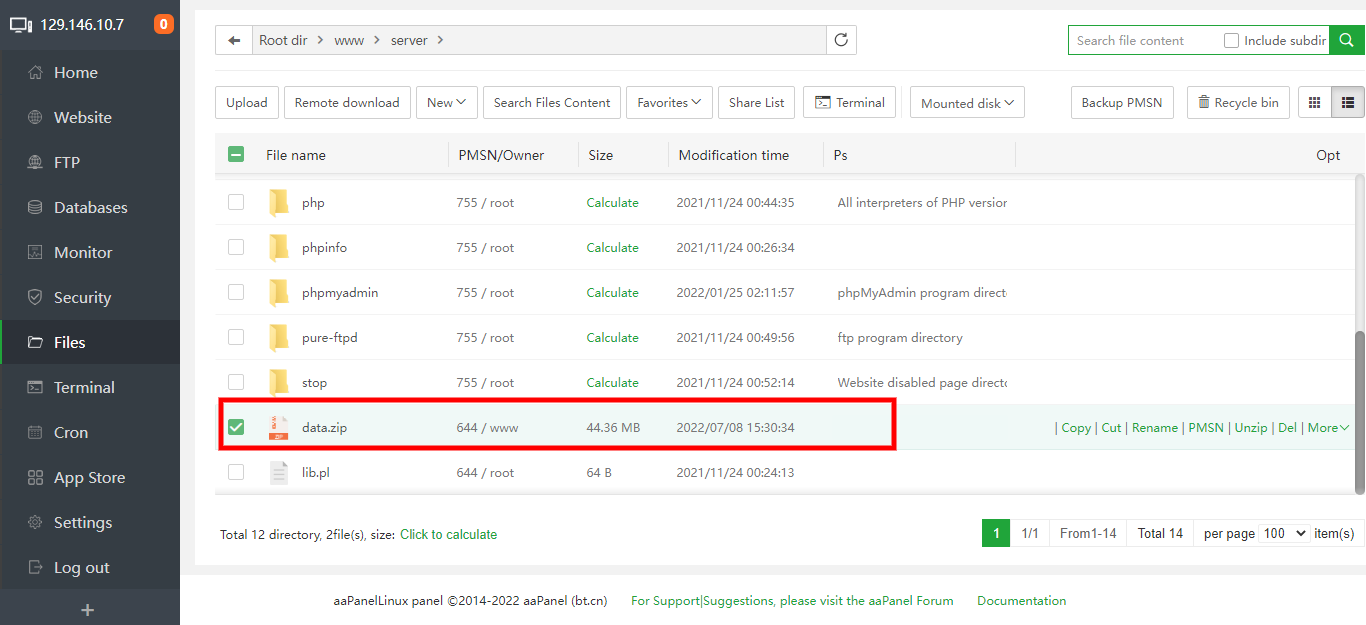Screen dimensions: 1366x625
Task: Click Calculate size for php folder
Action: click(612, 202)
